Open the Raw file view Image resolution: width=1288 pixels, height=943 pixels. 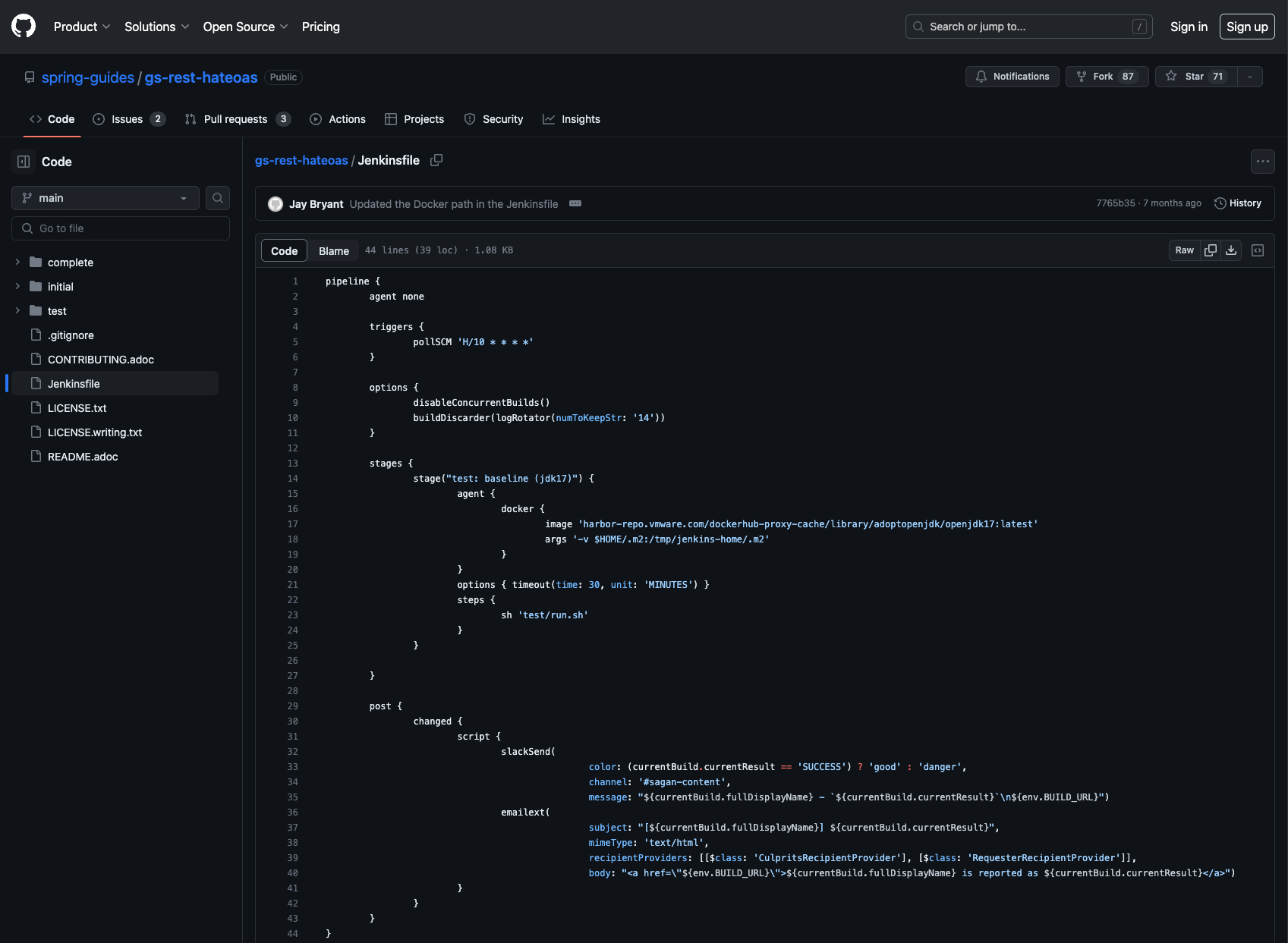(x=1185, y=250)
